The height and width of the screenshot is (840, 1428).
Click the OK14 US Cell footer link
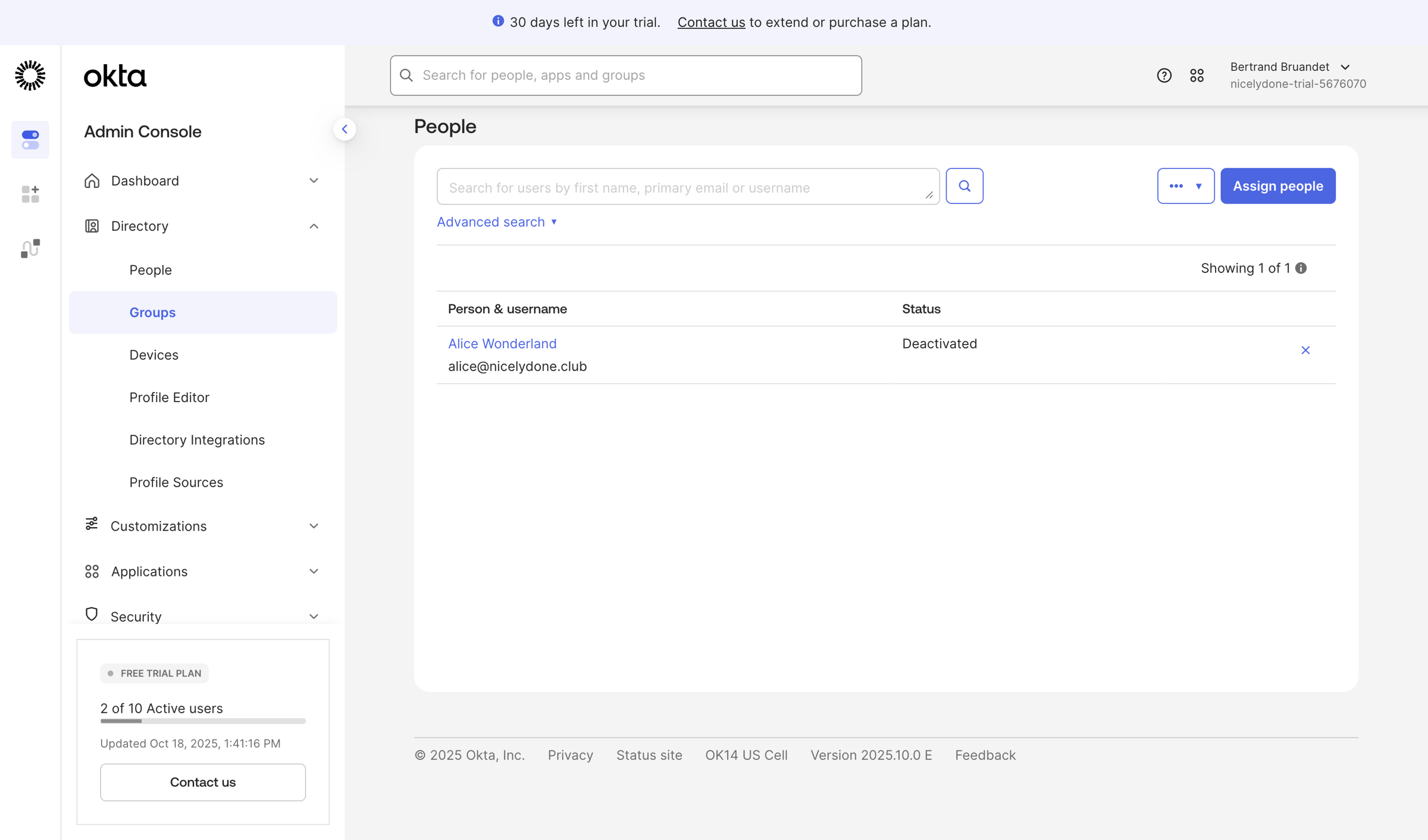746,755
